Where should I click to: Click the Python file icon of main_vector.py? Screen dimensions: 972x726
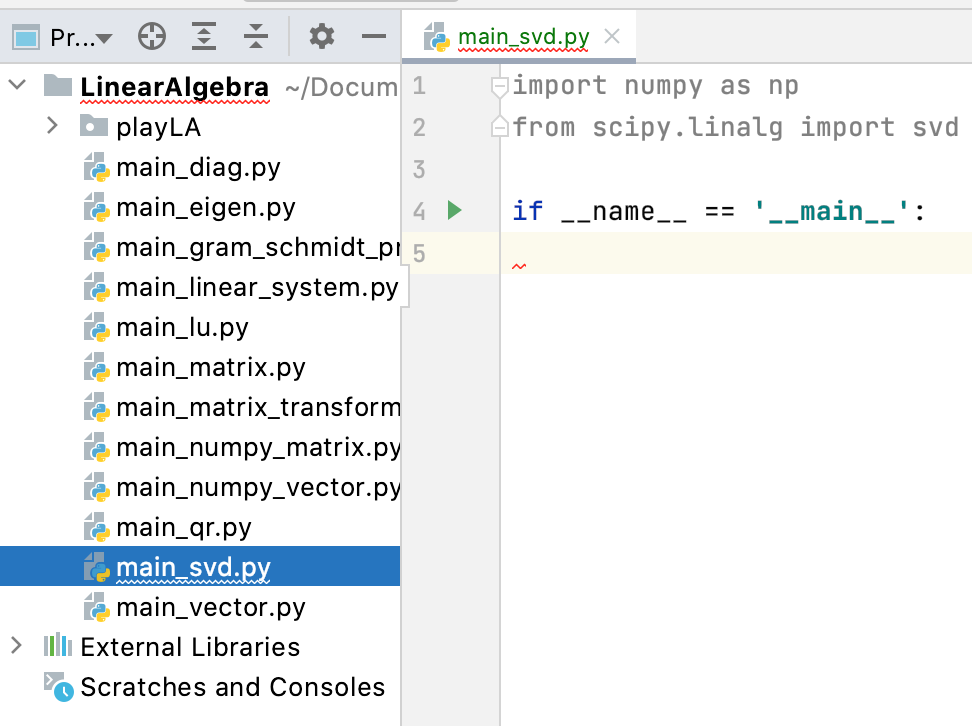97,607
